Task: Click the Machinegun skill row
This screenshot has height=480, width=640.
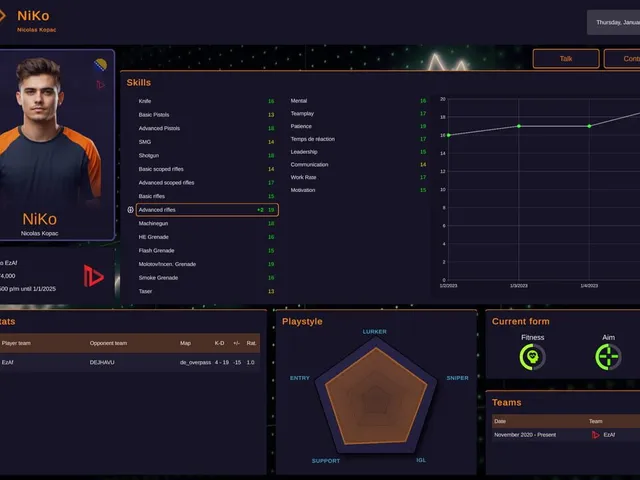Action: click(x=206, y=223)
